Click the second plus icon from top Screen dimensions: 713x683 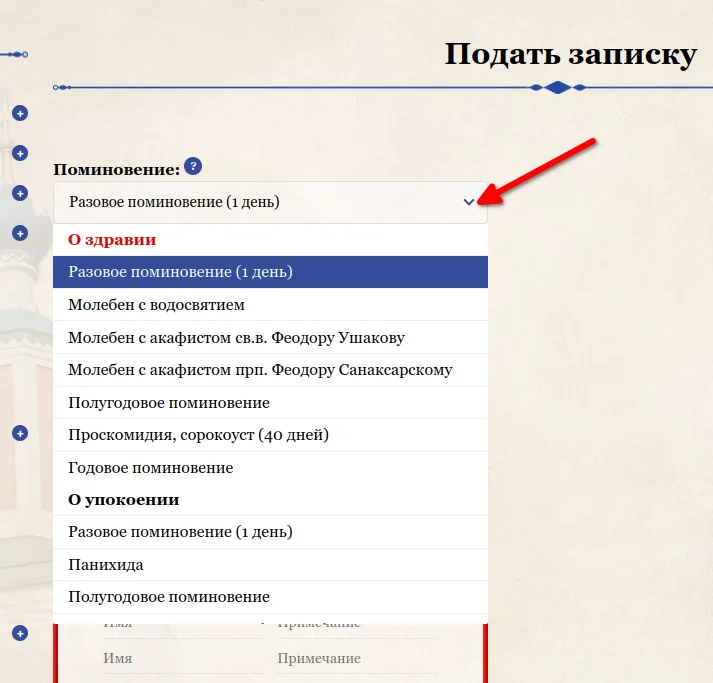coord(19,153)
